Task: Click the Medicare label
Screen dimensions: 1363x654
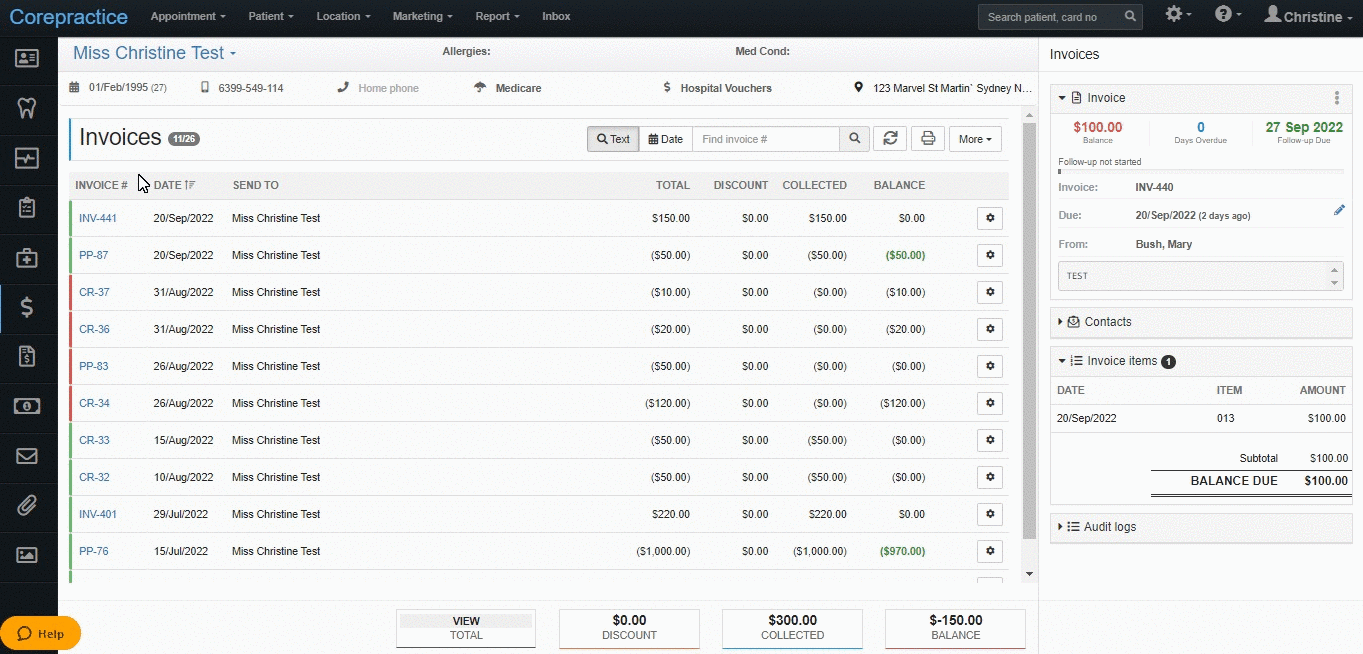Action: [x=519, y=88]
